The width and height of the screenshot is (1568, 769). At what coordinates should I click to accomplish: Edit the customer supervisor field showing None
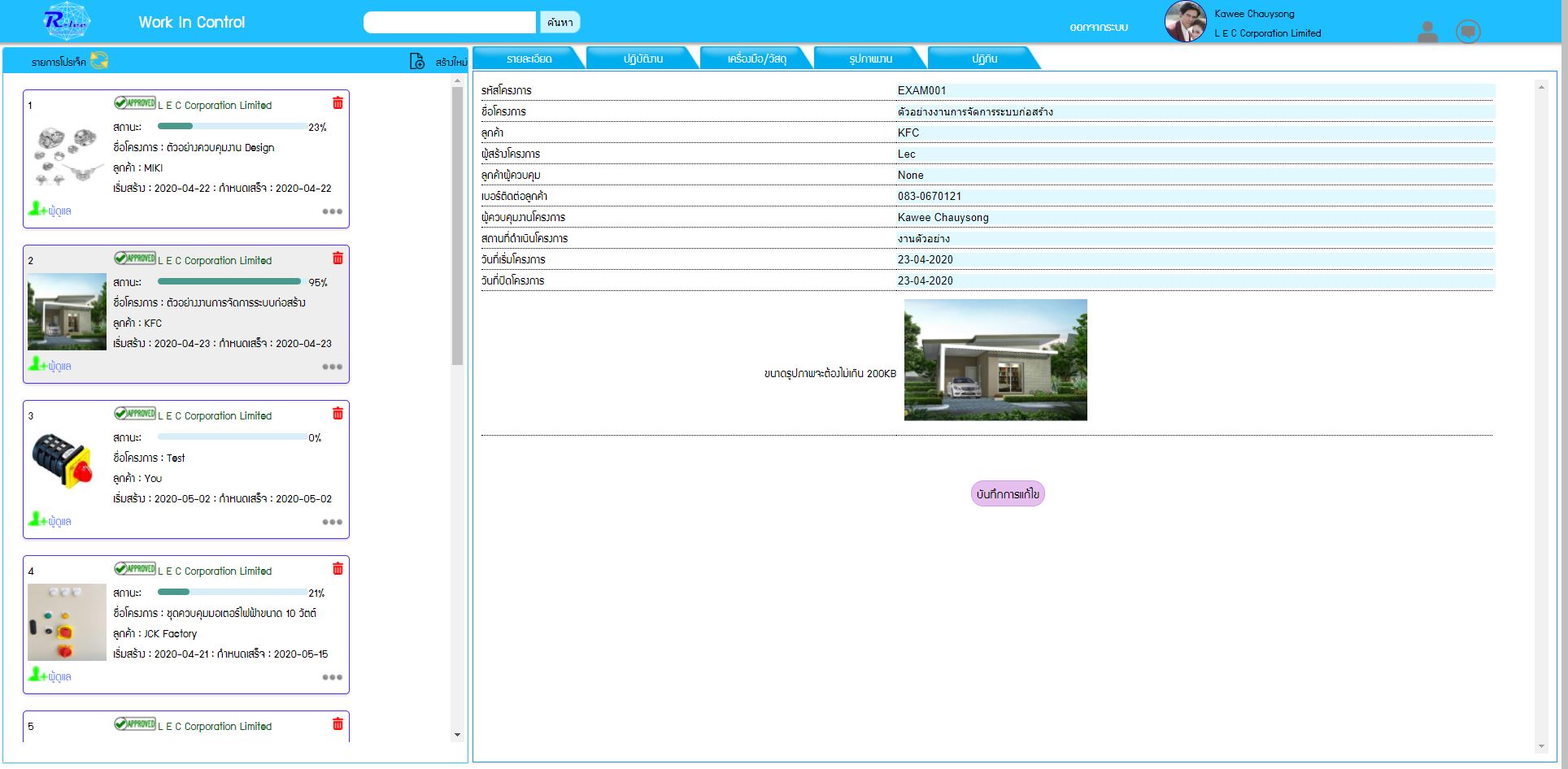(x=1196, y=175)
